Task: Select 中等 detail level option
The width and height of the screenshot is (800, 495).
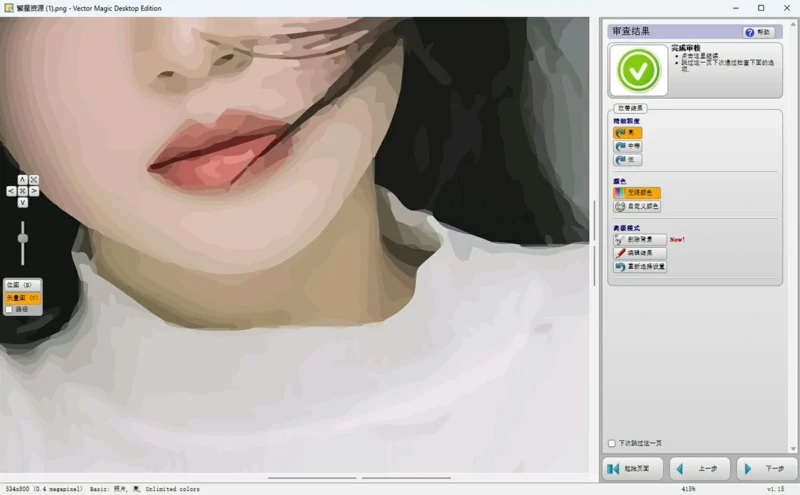Action: pos(627,146)
